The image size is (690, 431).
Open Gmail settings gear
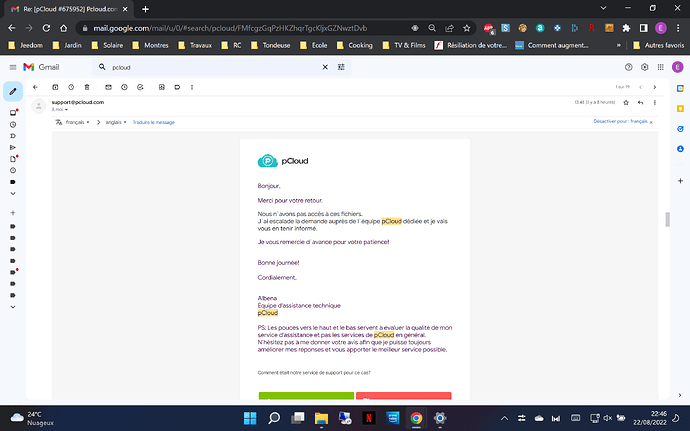644,67
